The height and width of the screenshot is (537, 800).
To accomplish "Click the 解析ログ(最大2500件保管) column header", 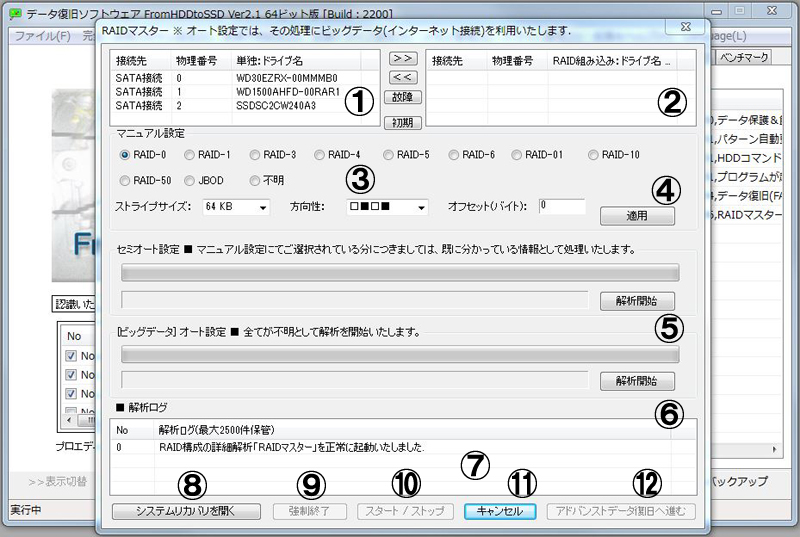I will click(412, 430).
